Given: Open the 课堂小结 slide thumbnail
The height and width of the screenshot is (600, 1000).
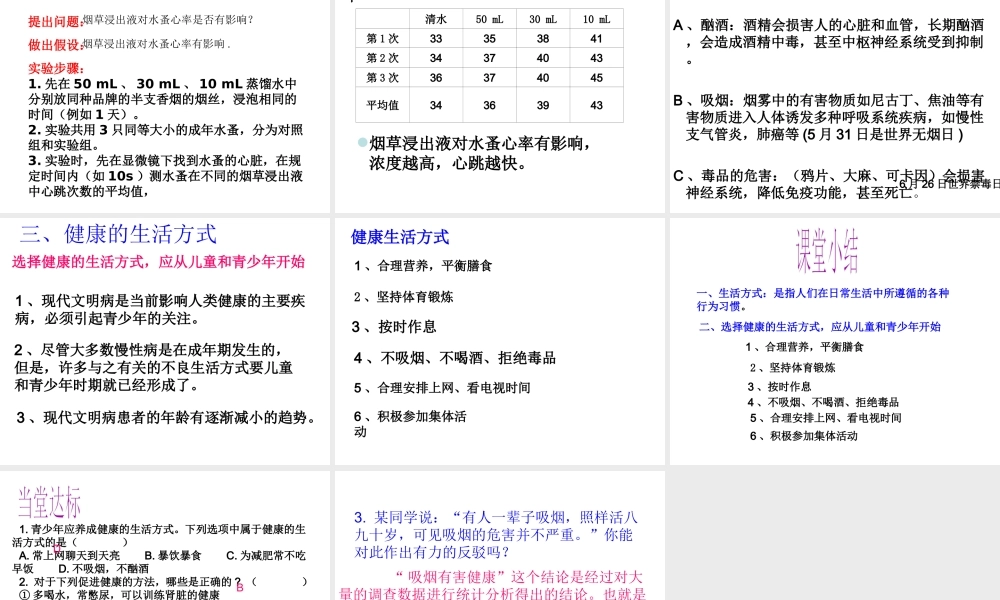Looking at the screenshot, I should pyautogui.click(x=835, y=341).
